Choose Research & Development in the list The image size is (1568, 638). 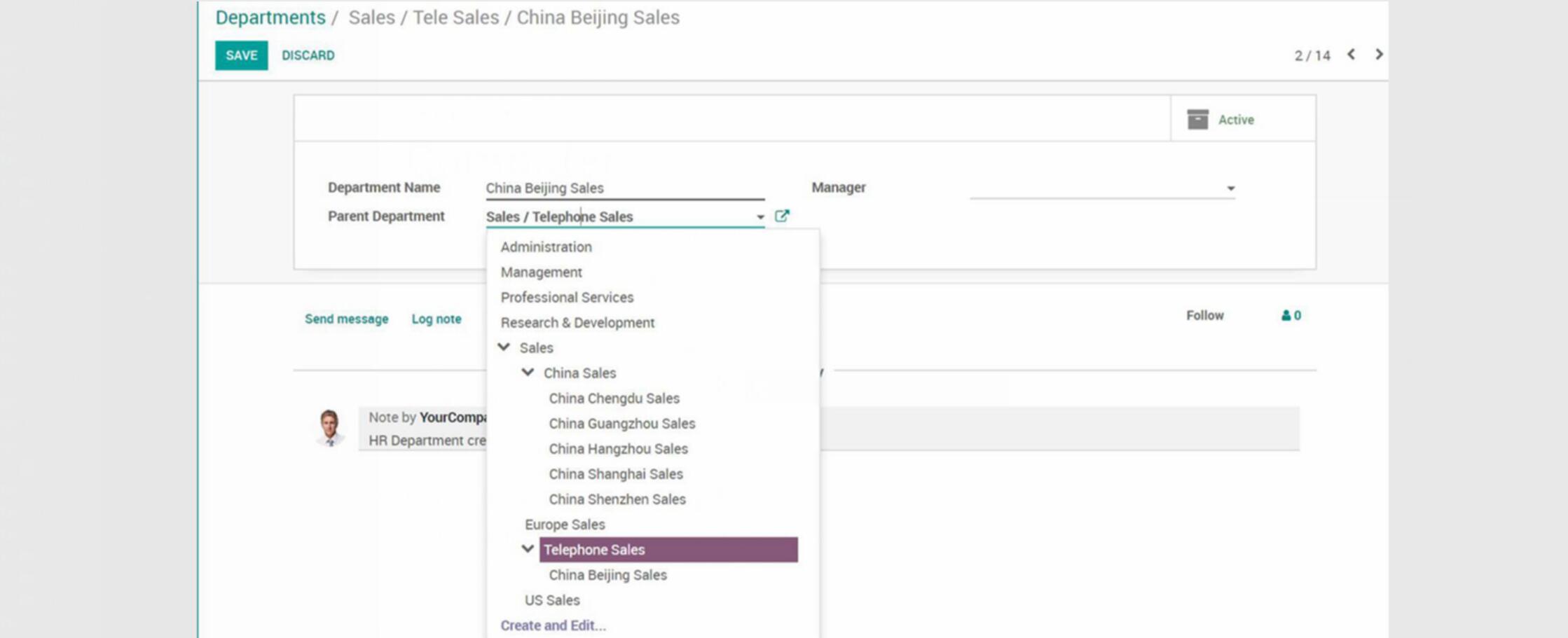pyautogui.click(x=577, y=323)
